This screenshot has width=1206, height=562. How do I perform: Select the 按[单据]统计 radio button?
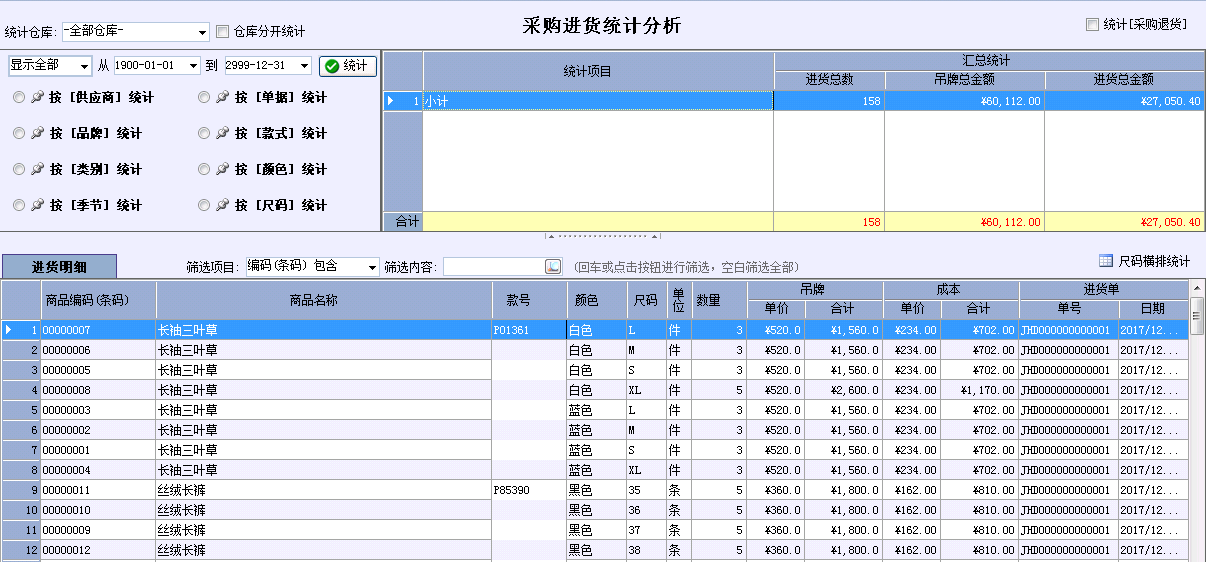pos(204,97)
